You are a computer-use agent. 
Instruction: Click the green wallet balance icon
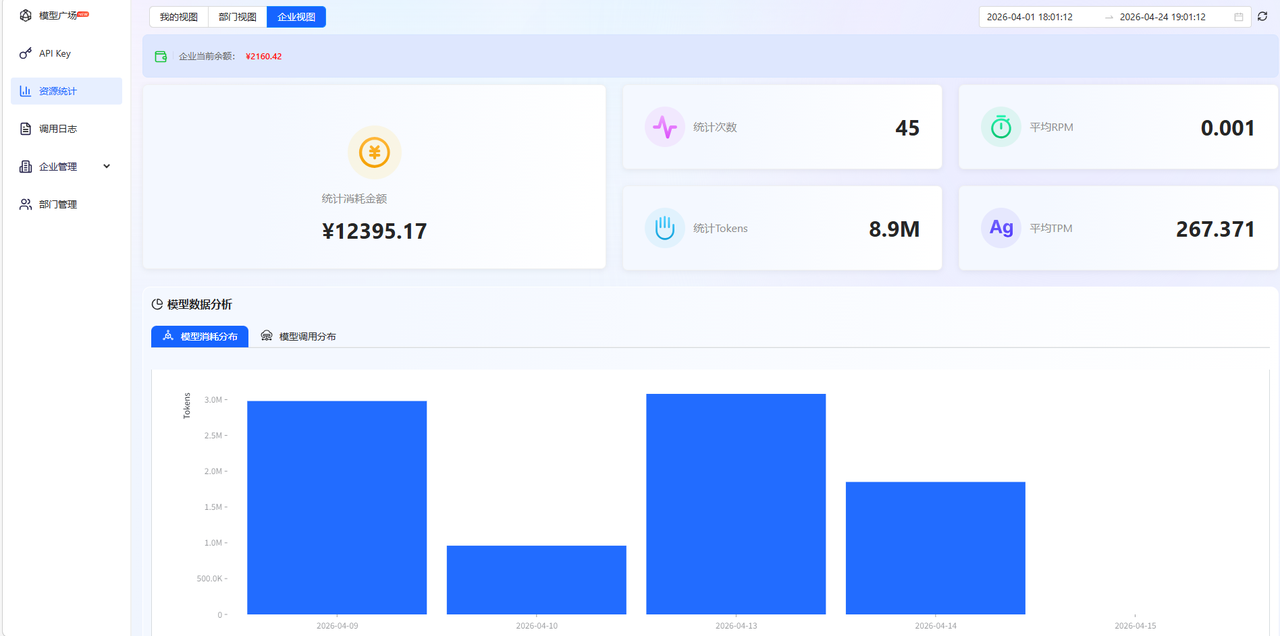(160, 56)
